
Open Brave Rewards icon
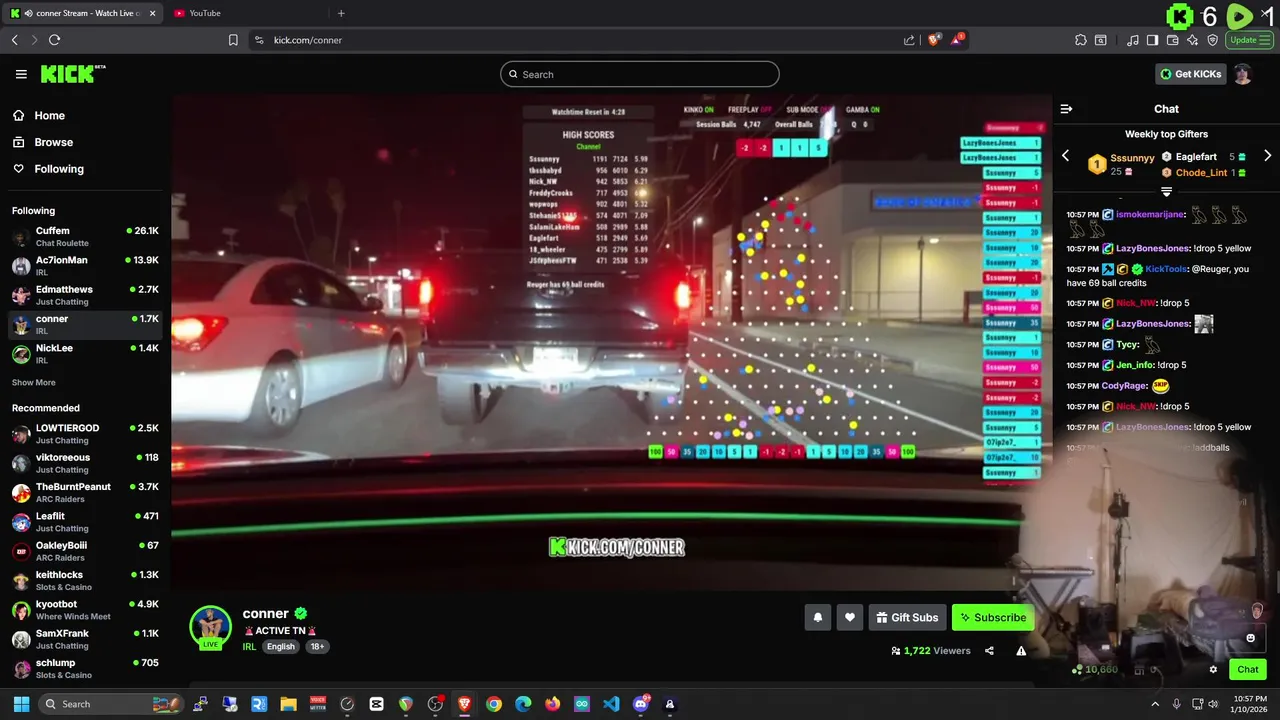coord(958,40)
